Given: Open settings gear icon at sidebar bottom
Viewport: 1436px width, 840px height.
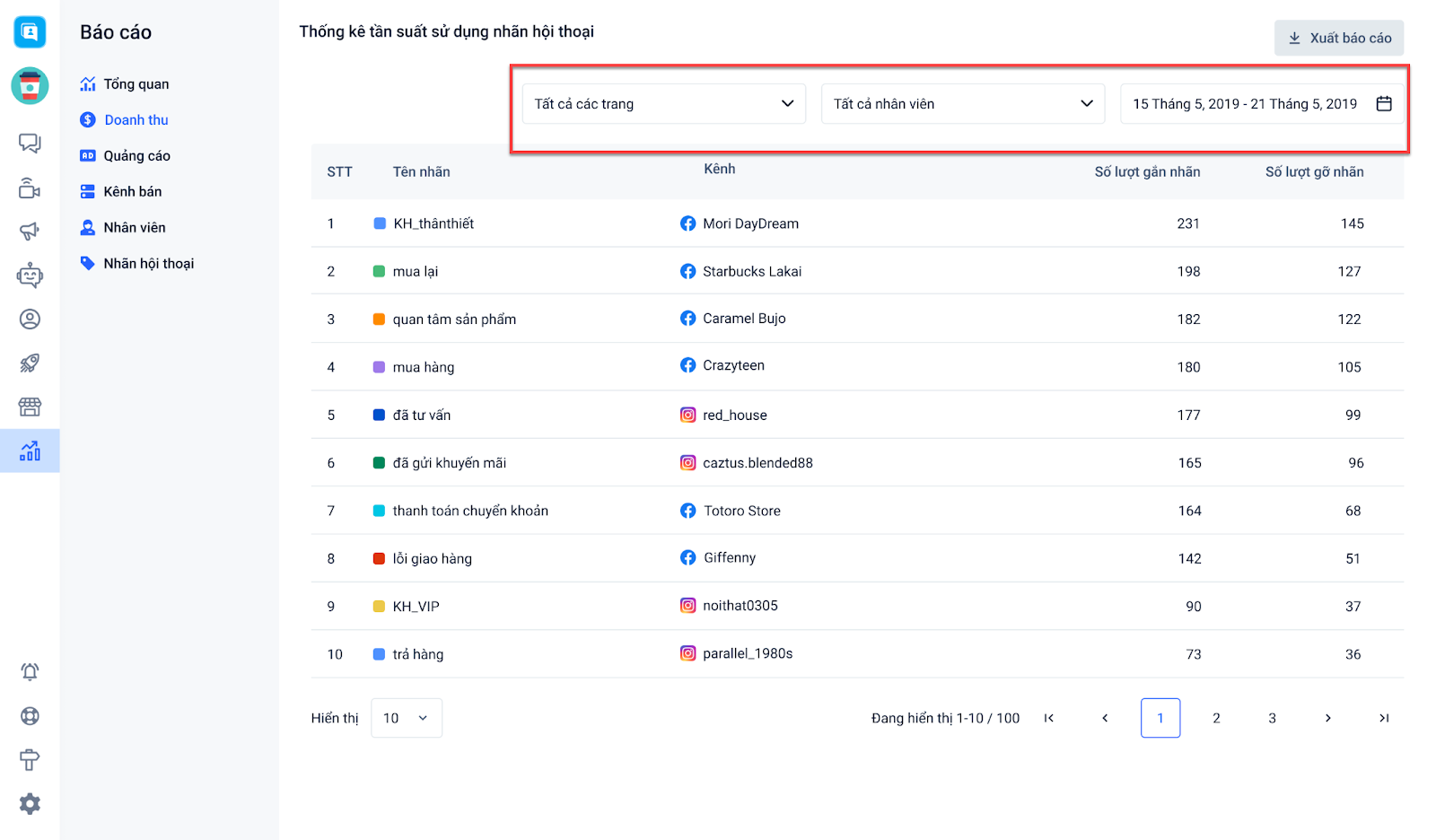Looking at the screenshot, I should point(30,804).
